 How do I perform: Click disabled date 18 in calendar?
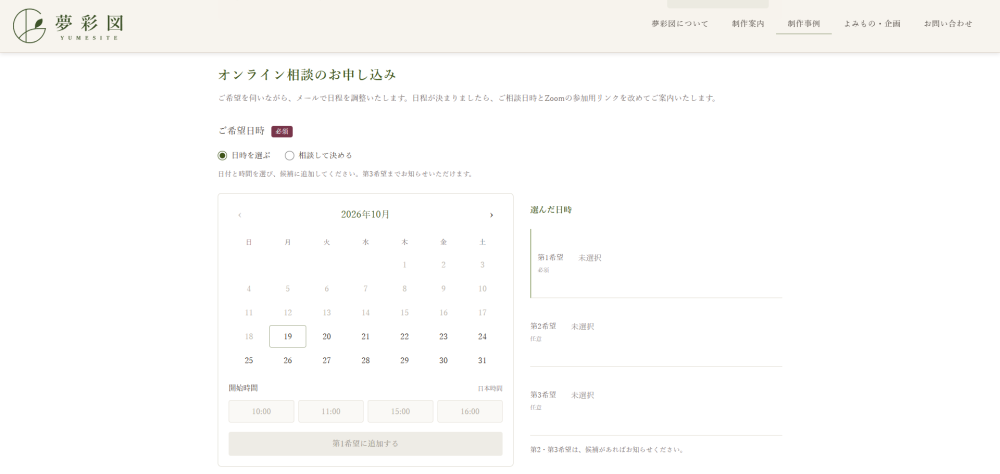tap(249, 336)
